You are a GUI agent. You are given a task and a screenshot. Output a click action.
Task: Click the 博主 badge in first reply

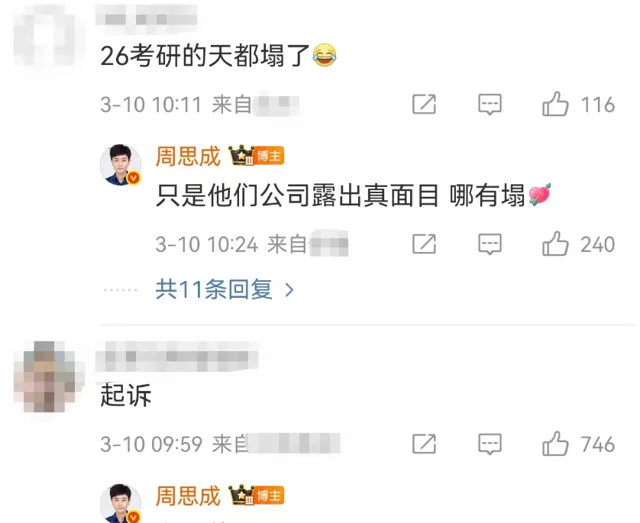(x=269, y=156)
